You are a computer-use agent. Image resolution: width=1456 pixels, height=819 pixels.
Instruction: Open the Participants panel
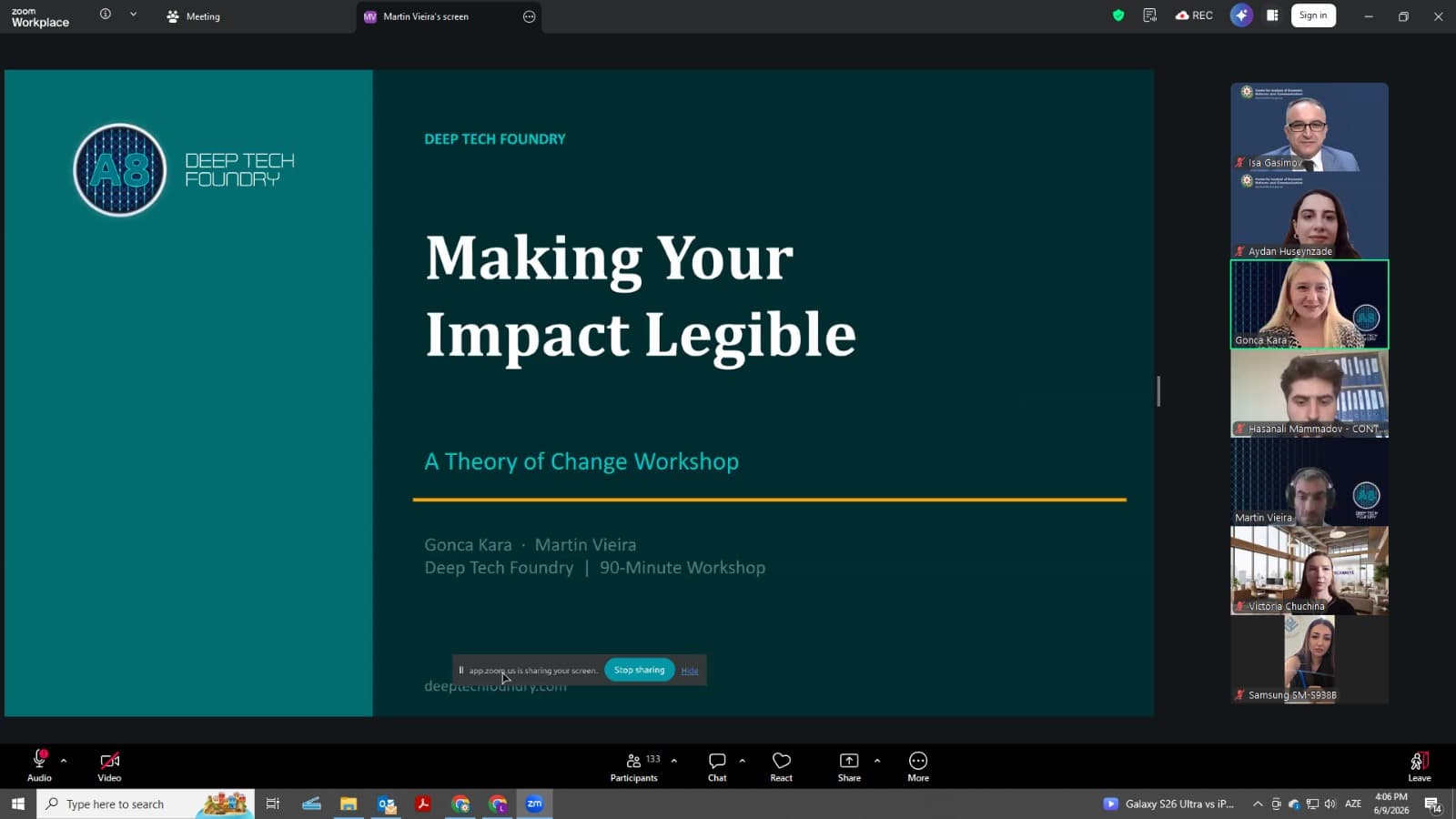634,766
